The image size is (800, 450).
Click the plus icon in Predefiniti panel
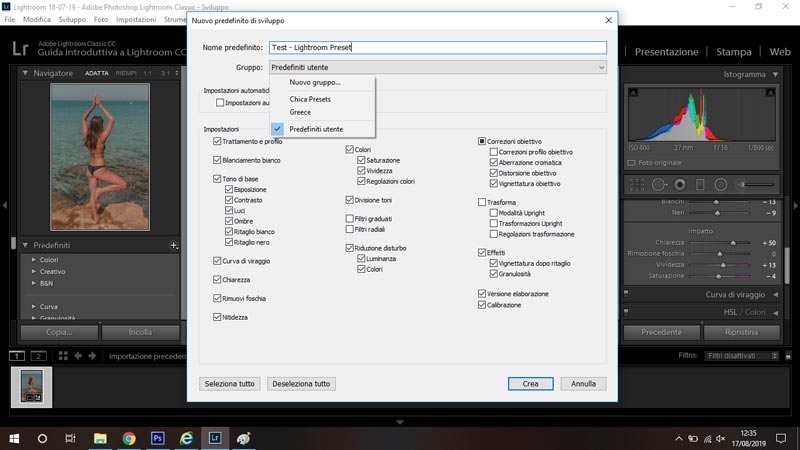tap(173, 245)
